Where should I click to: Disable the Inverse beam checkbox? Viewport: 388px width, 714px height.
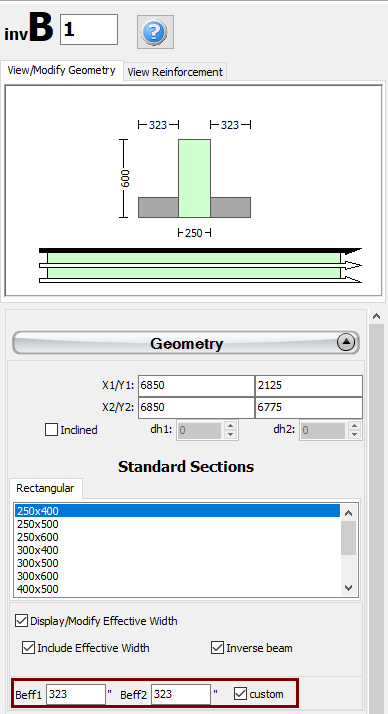[217, 648]
